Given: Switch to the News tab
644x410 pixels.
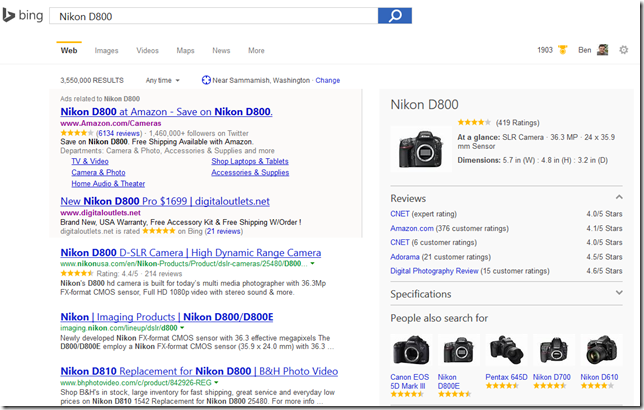Looking at the screenshot, I should [221, 51].
